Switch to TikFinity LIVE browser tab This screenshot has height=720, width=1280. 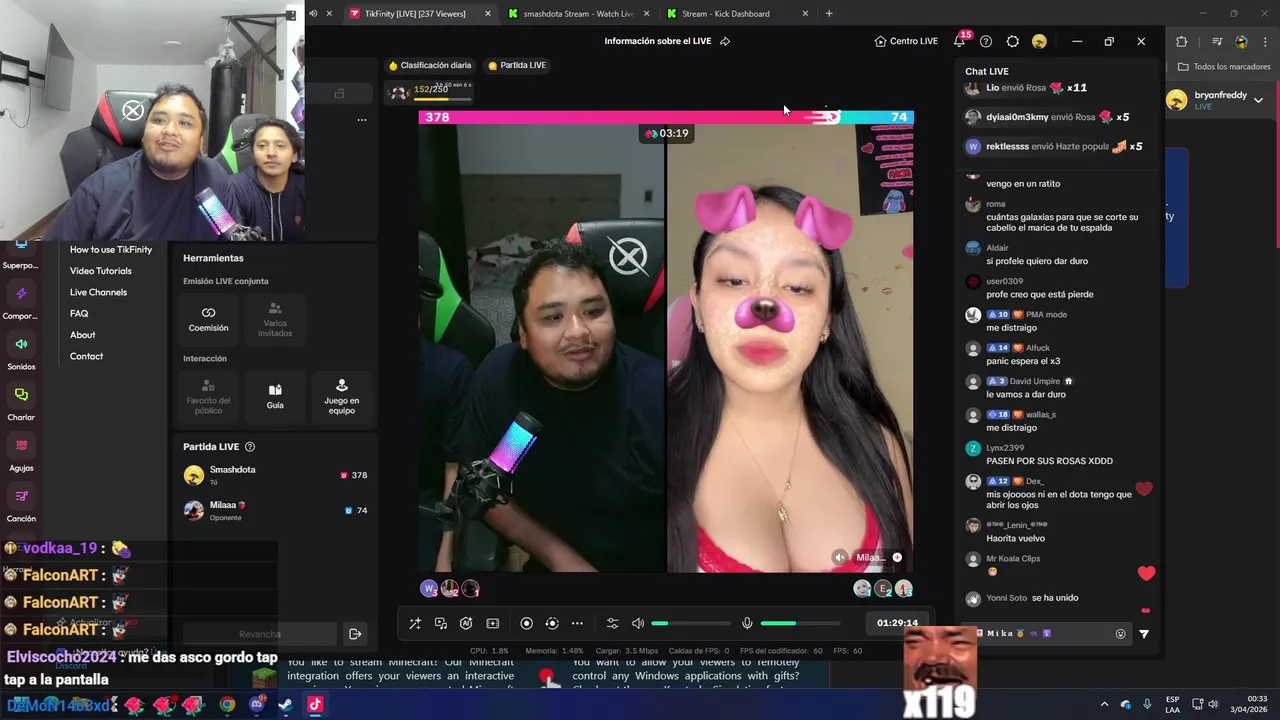(420, 14)
